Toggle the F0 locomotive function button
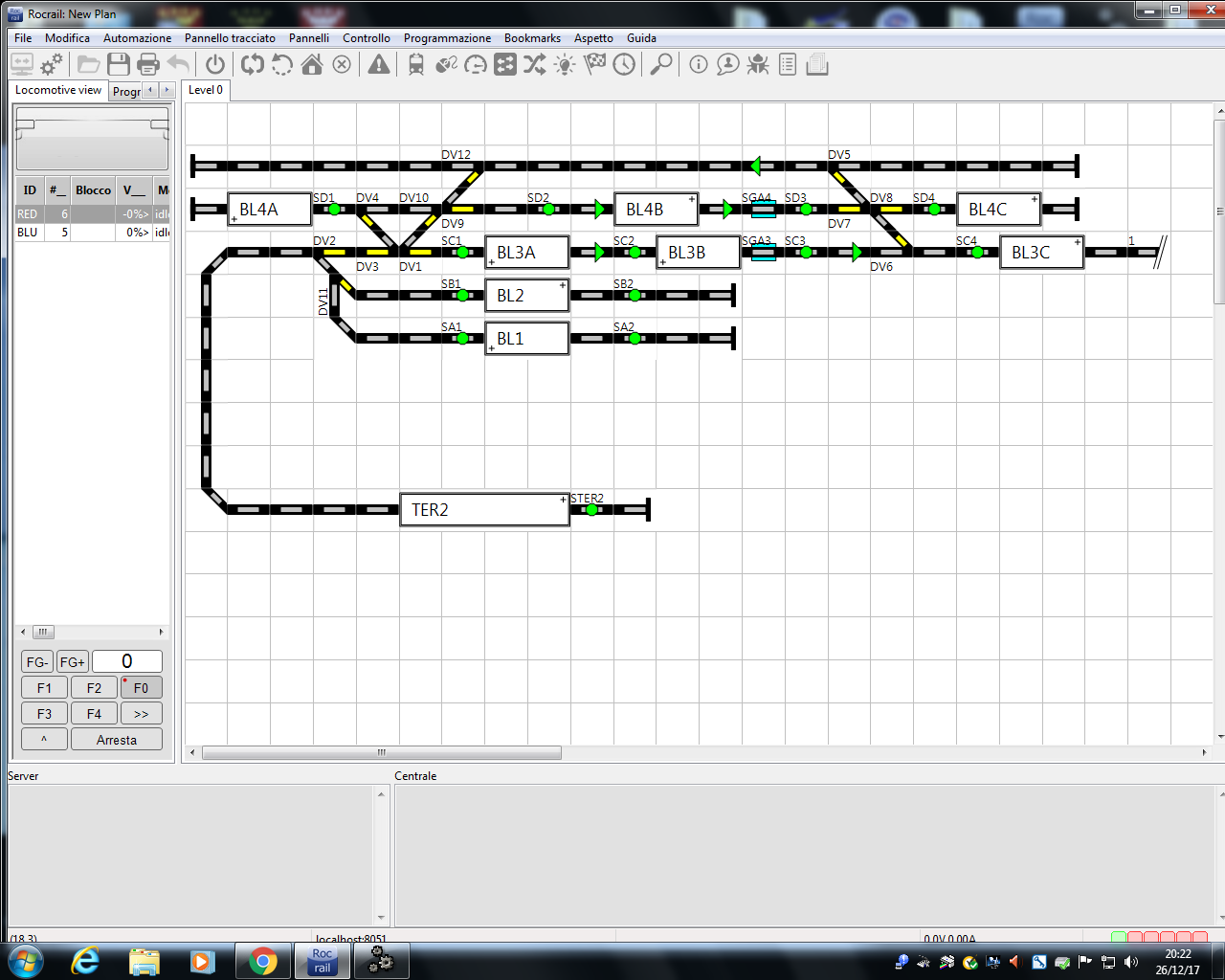 tap(141, 687)
